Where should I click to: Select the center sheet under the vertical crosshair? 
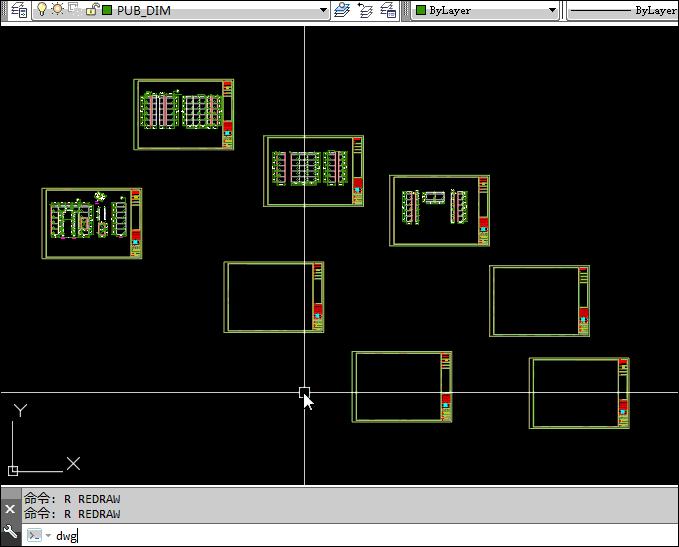click(314, 171)
